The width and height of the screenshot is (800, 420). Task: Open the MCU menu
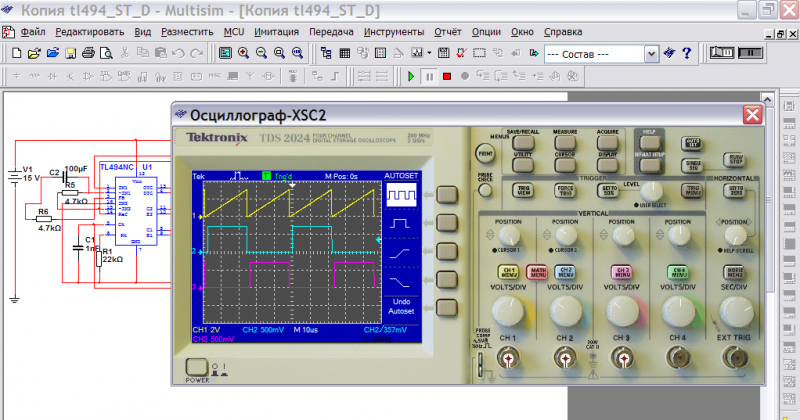pos(234,32)
